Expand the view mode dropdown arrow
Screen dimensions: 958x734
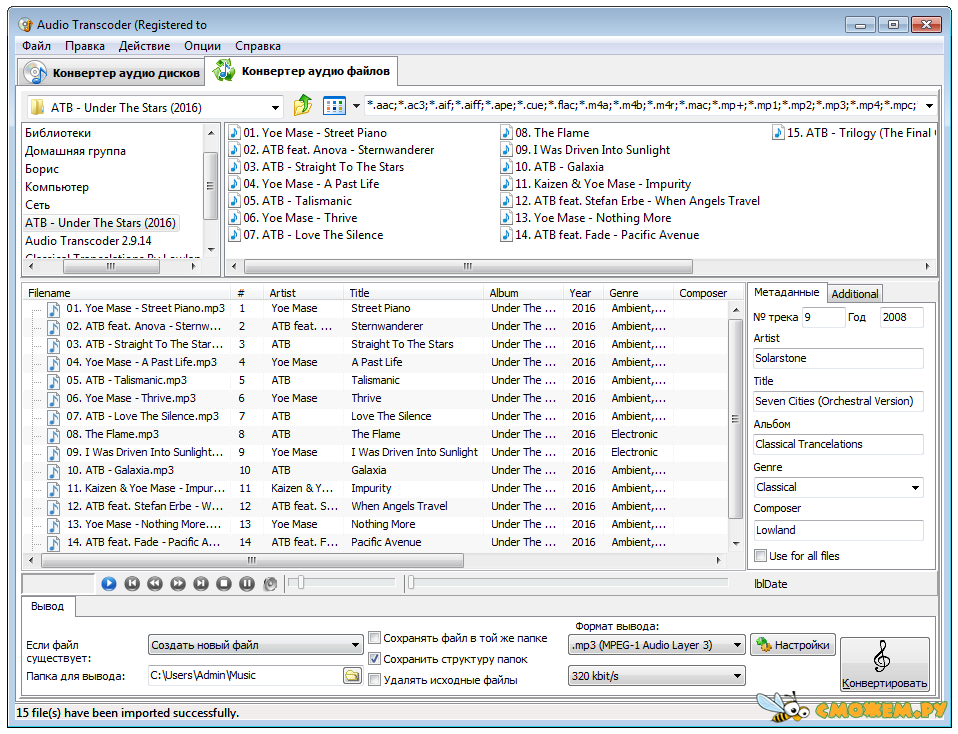356,106
